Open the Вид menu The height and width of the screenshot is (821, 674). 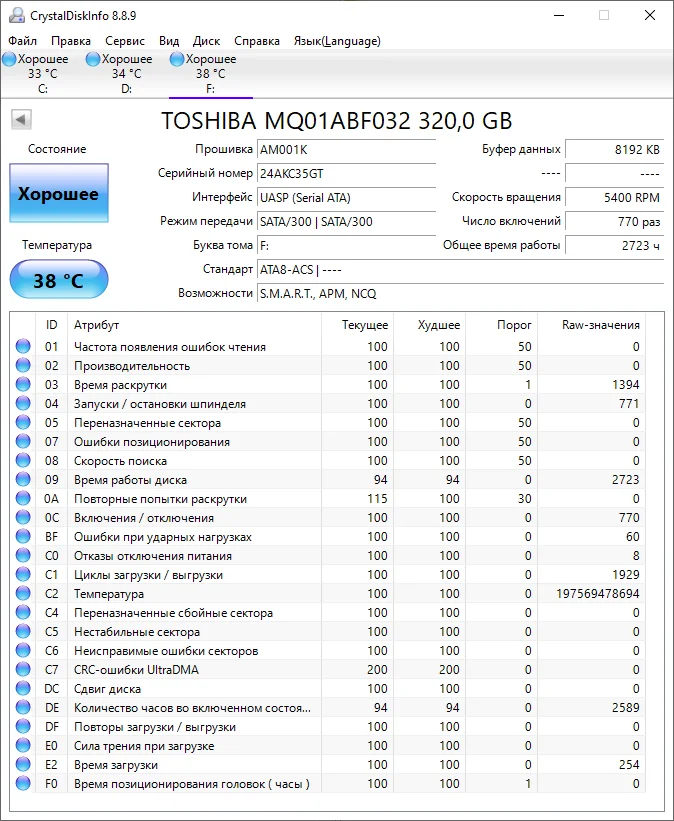(x=169, y=41)
